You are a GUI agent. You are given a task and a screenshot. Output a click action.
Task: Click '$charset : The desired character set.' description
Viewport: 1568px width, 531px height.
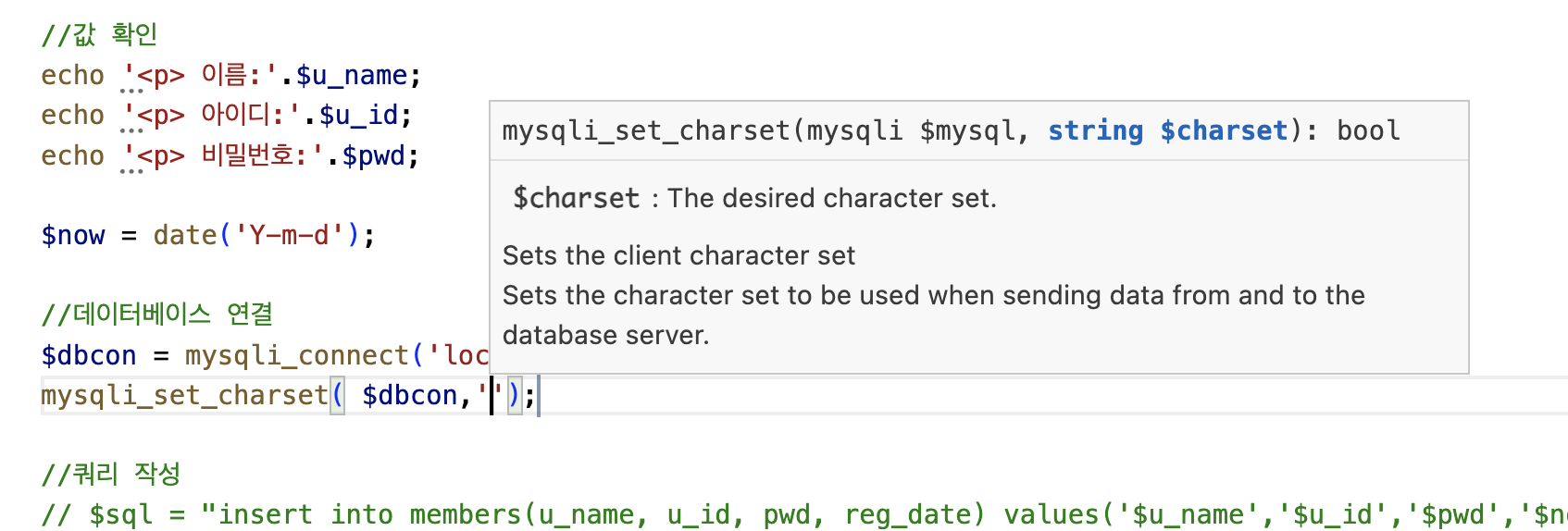pyautogui.click(x=754, y=198)
